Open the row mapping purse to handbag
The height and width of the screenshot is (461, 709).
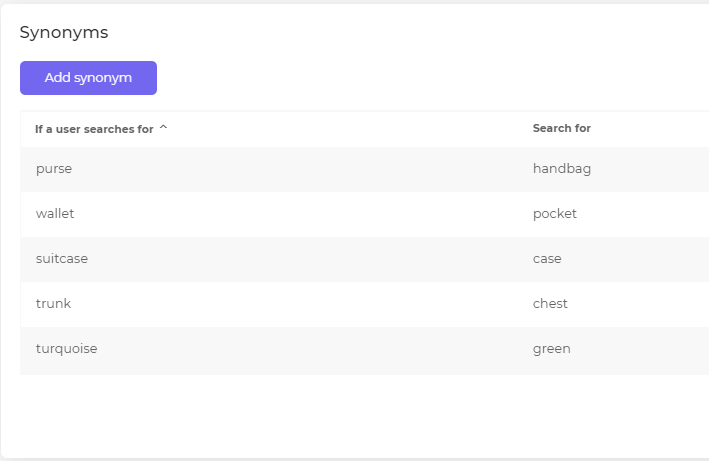tap(300, 169)
